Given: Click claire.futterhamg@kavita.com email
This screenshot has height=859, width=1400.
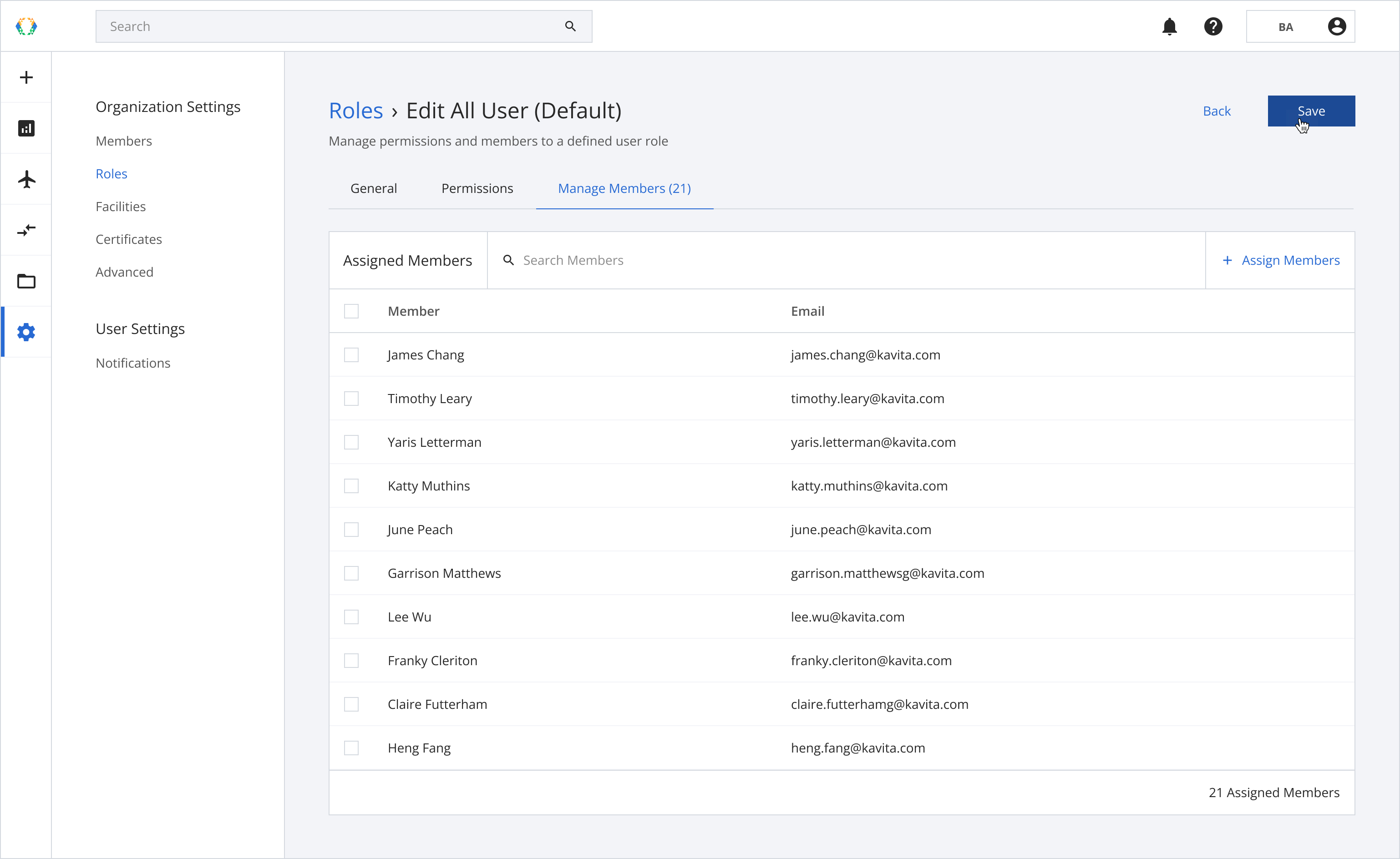Looking at the screenshot, I should (879, 704).
